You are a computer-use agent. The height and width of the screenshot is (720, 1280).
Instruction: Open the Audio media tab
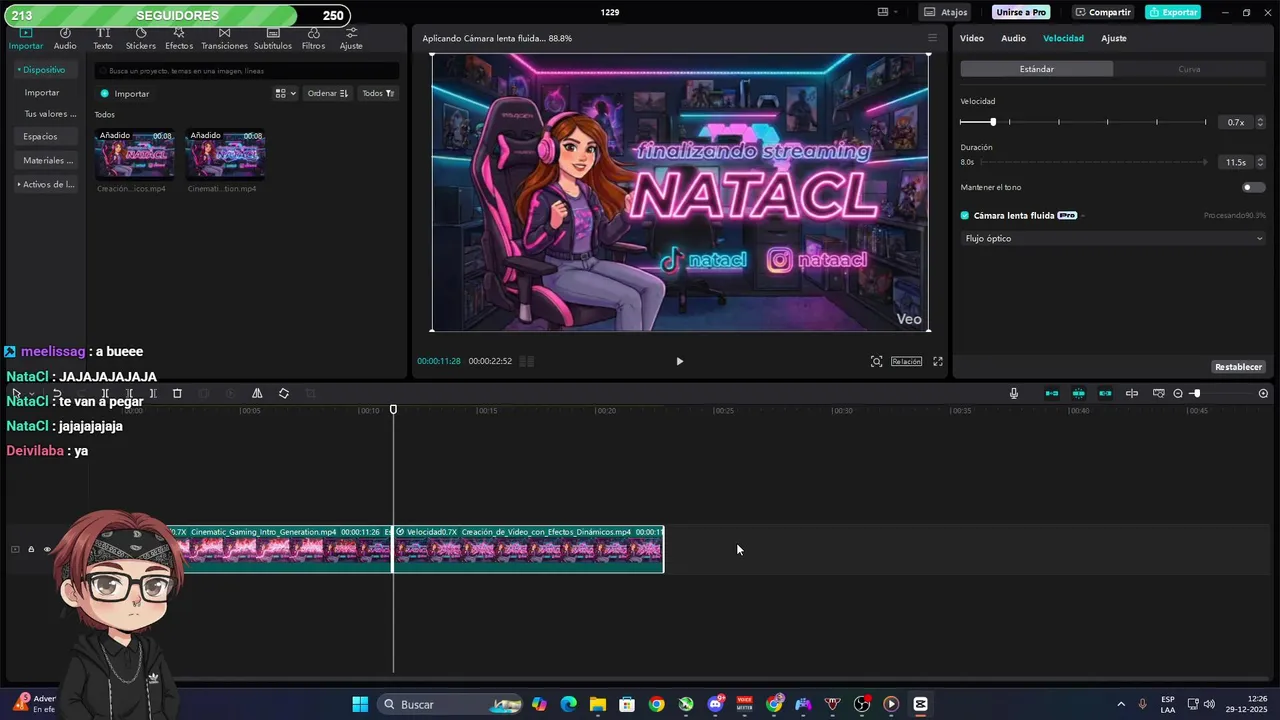pos(65,39)
